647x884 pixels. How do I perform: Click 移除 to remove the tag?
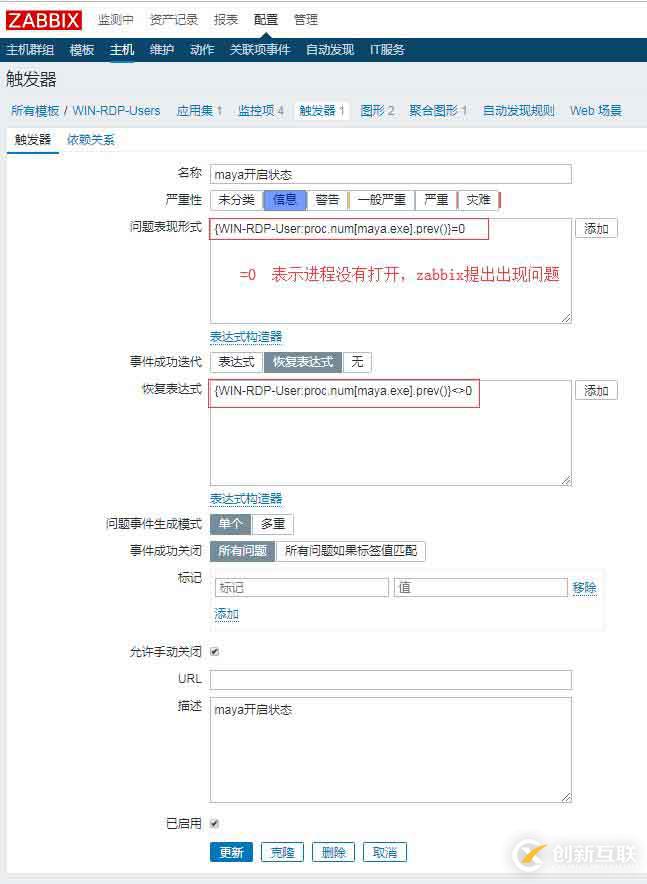click(584, 588)
